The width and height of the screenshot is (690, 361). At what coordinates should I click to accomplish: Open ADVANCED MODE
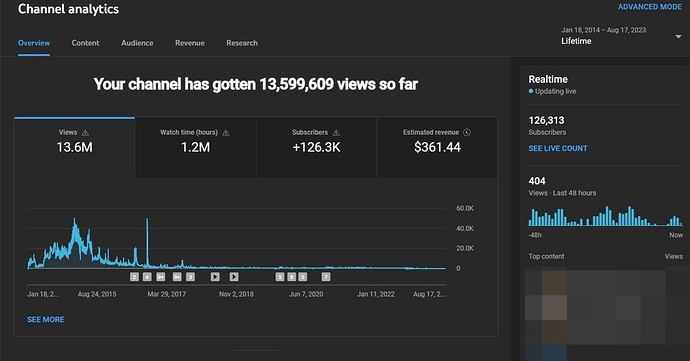point(650,7)
